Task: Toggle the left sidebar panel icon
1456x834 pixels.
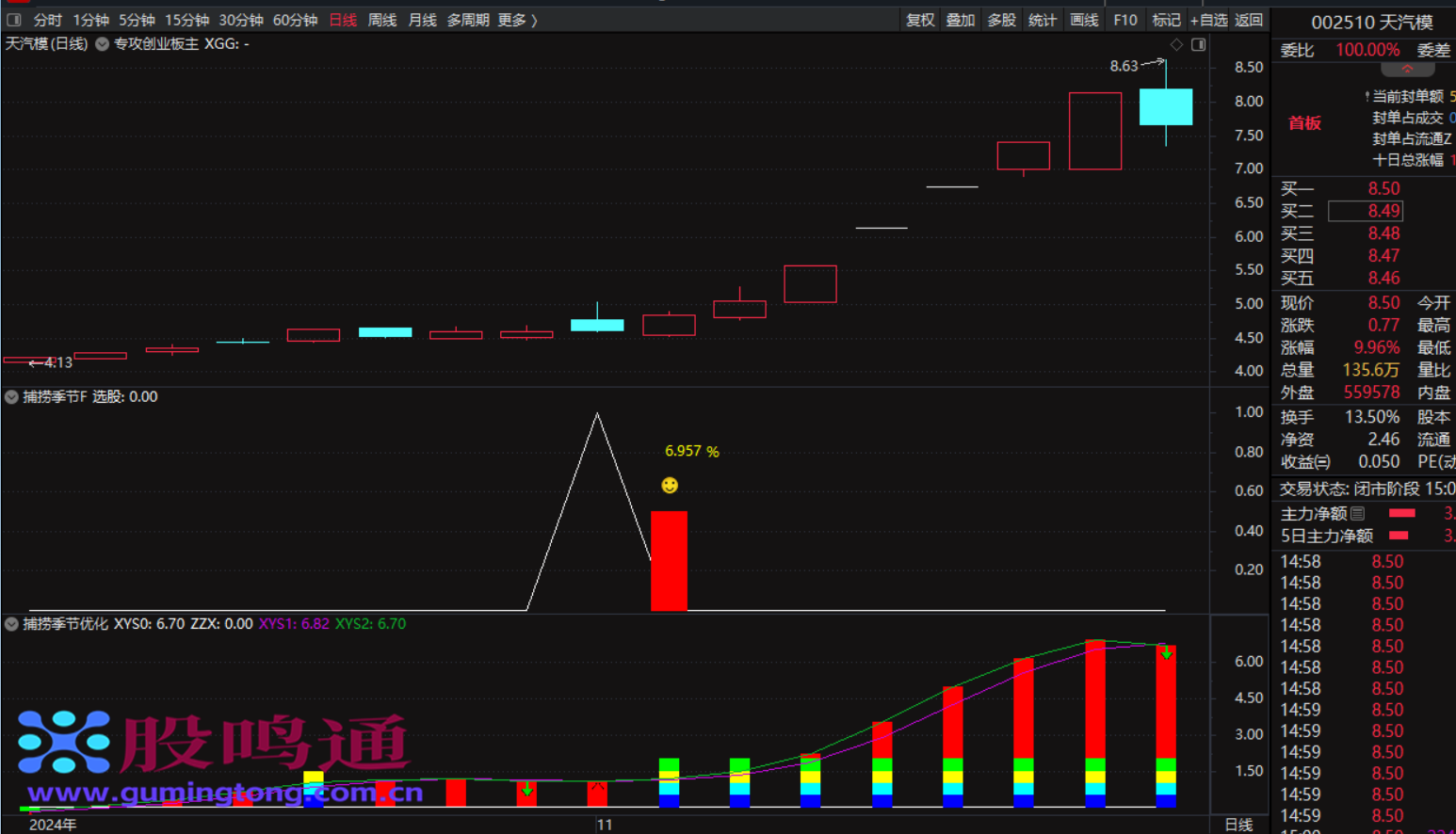Action: tap(14, 20)
